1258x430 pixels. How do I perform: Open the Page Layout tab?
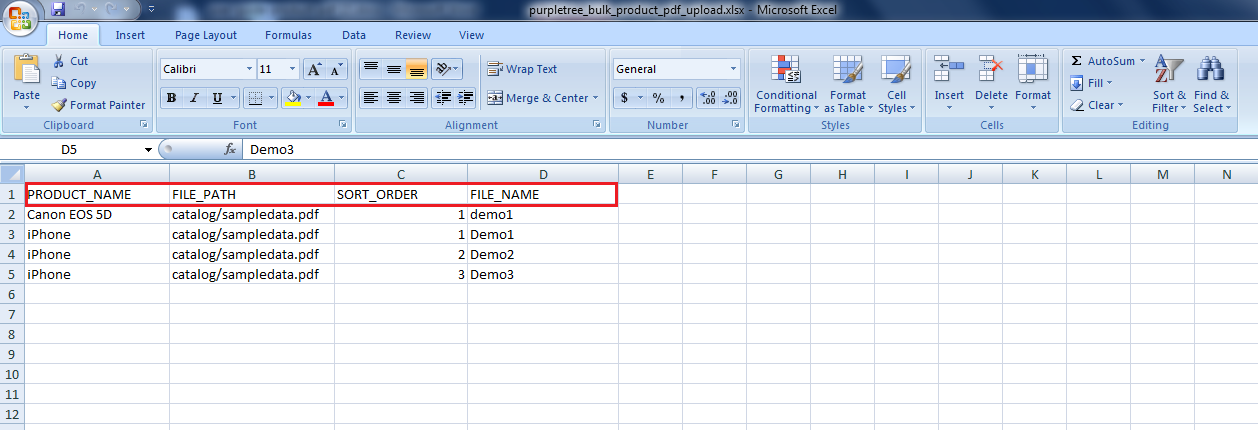[206, 35]
